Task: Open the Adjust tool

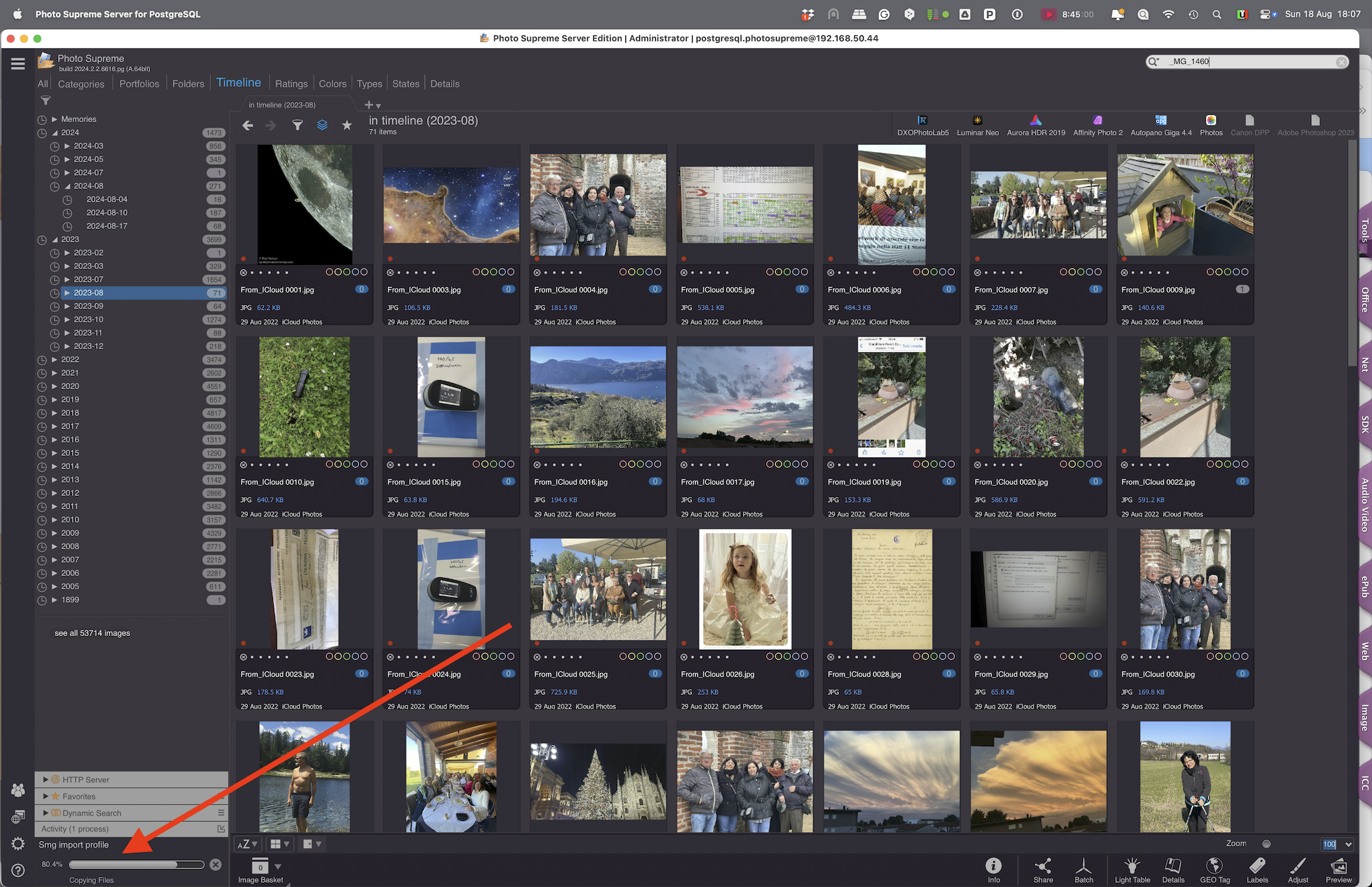Action: point(1298,870)
